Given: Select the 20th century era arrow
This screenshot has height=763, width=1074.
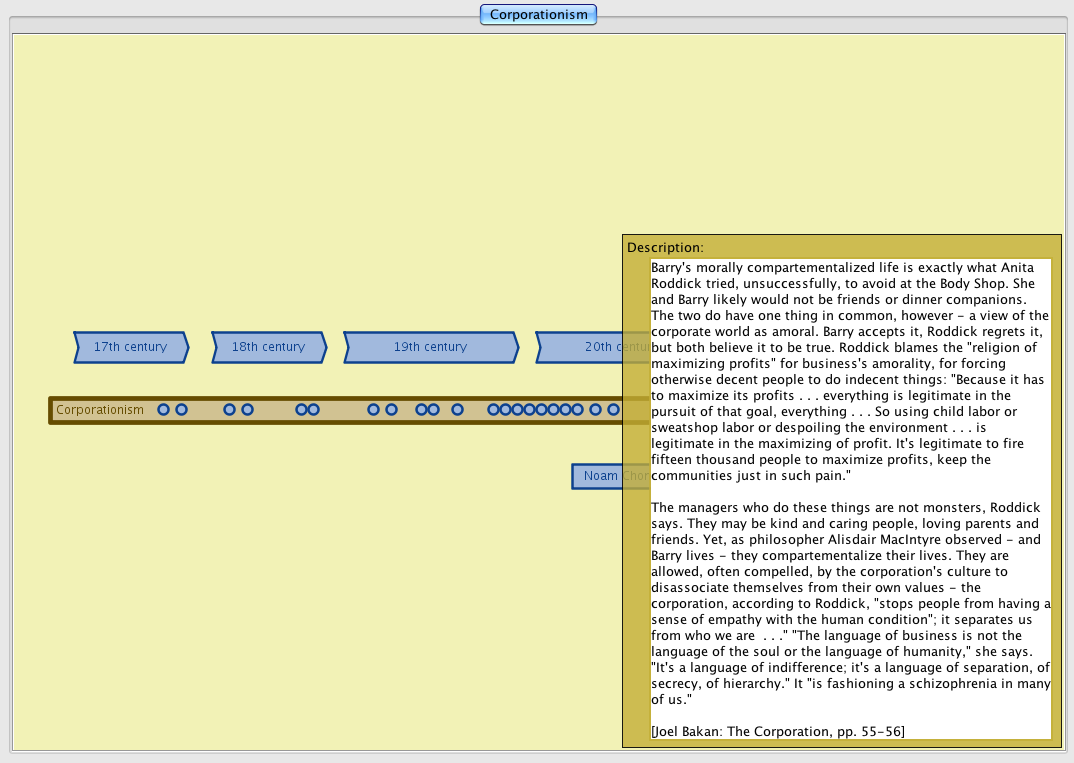Looking at the screenshot, I should (580, 347).
